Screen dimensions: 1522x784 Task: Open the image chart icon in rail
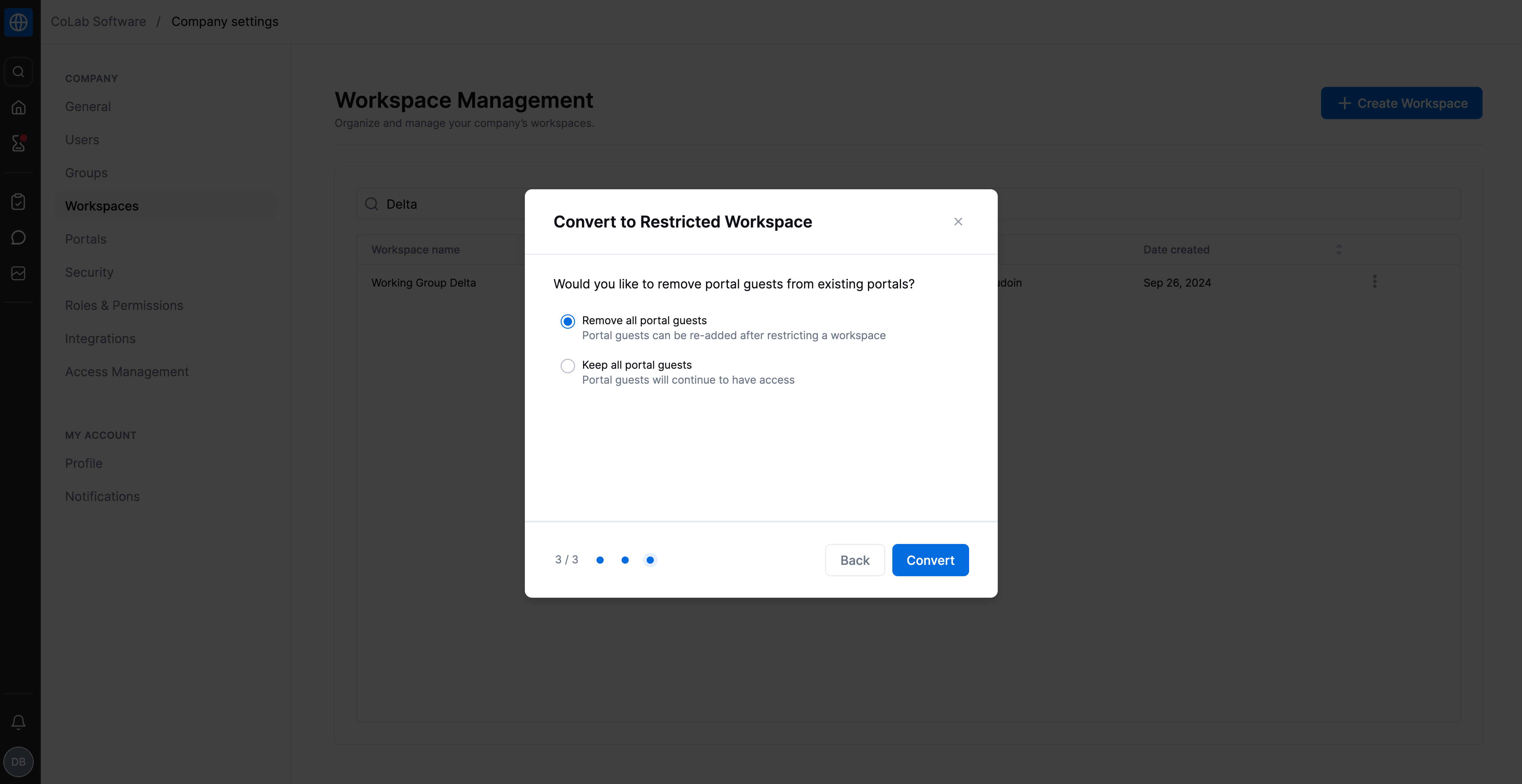click(x=18, y=273)
